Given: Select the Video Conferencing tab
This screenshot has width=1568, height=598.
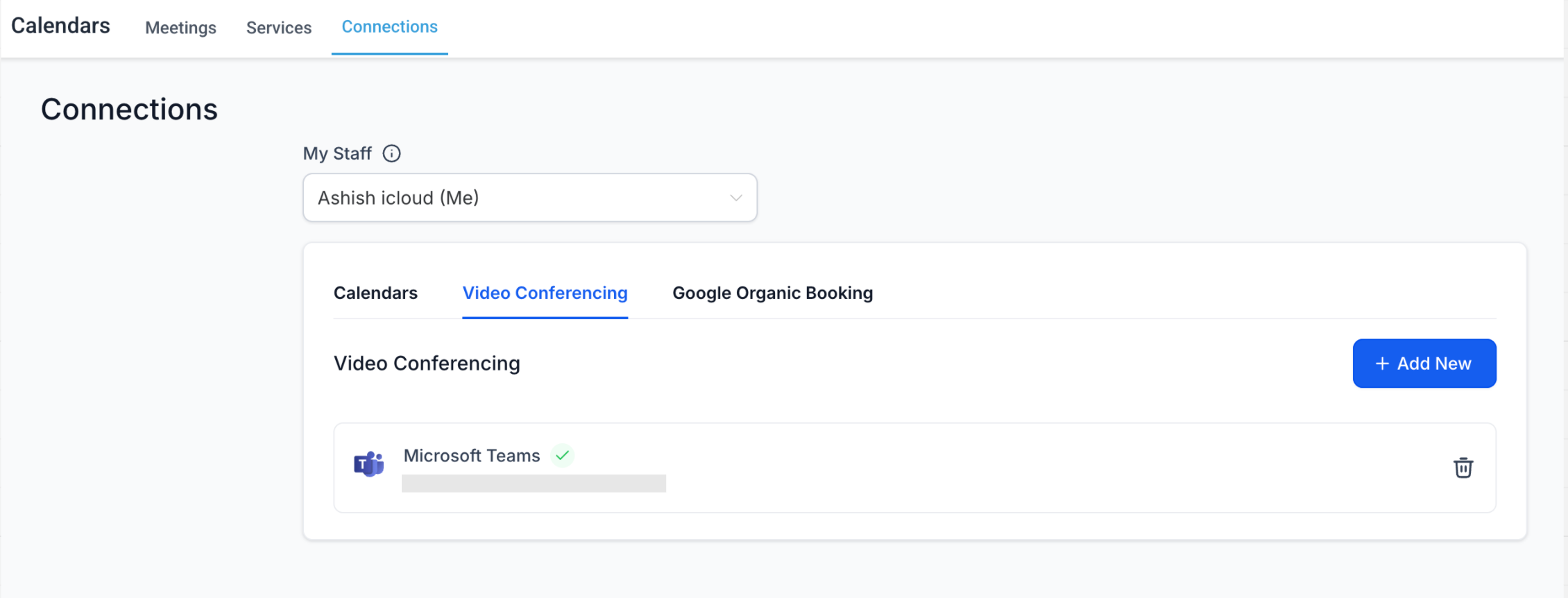Looking at the screenshot, I should tap(545, 293).
